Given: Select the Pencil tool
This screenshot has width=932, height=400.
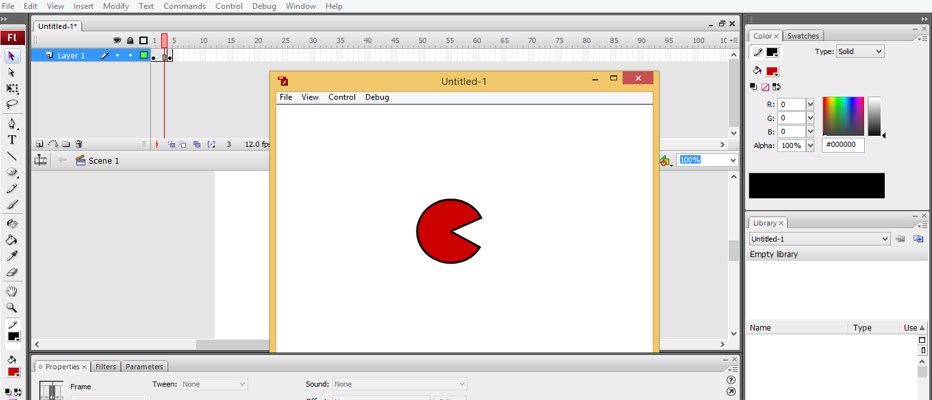Looking at the screenshot, I should tap(11, 188).
